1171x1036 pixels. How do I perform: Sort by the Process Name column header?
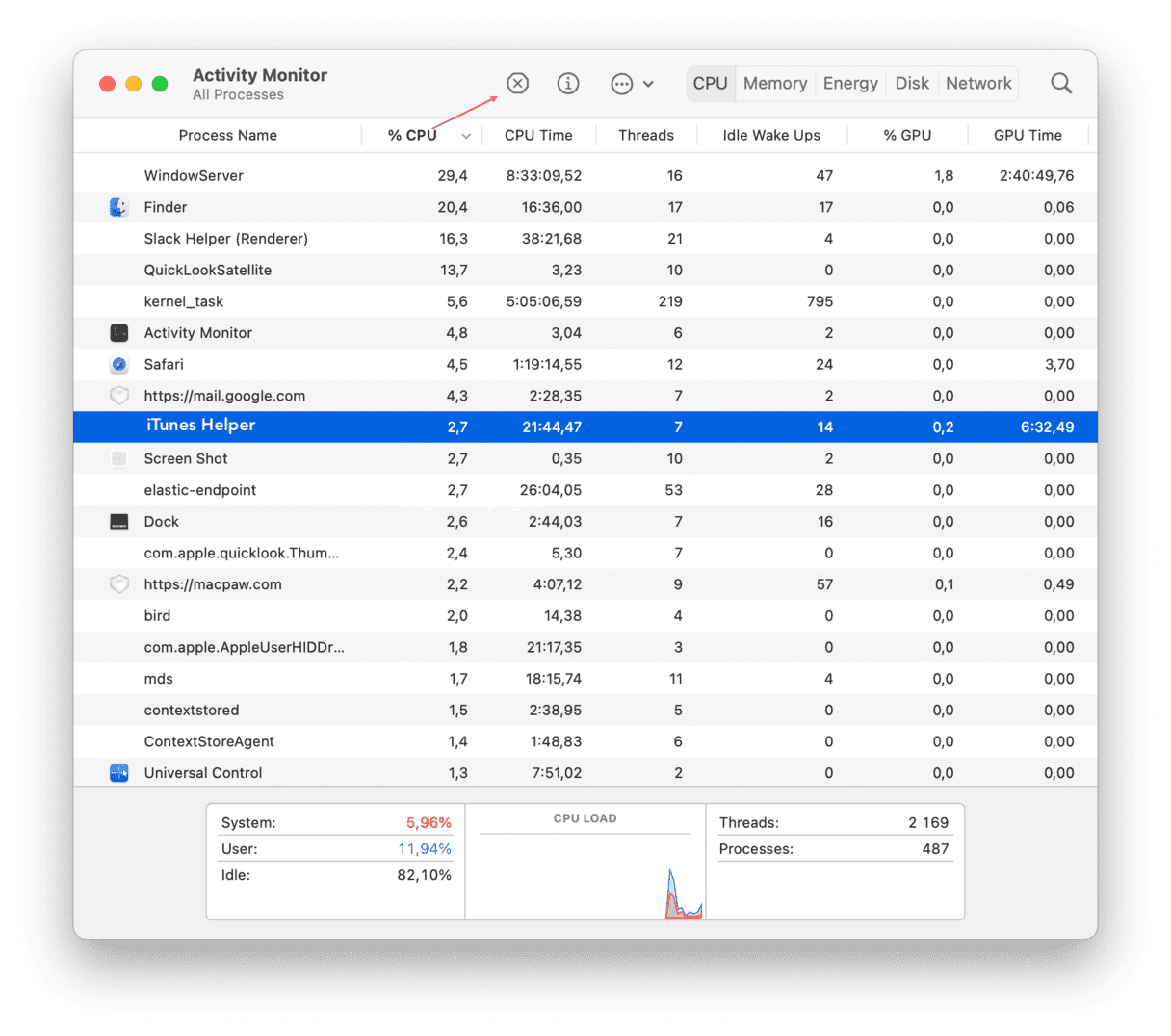click(x=228, y=136)
